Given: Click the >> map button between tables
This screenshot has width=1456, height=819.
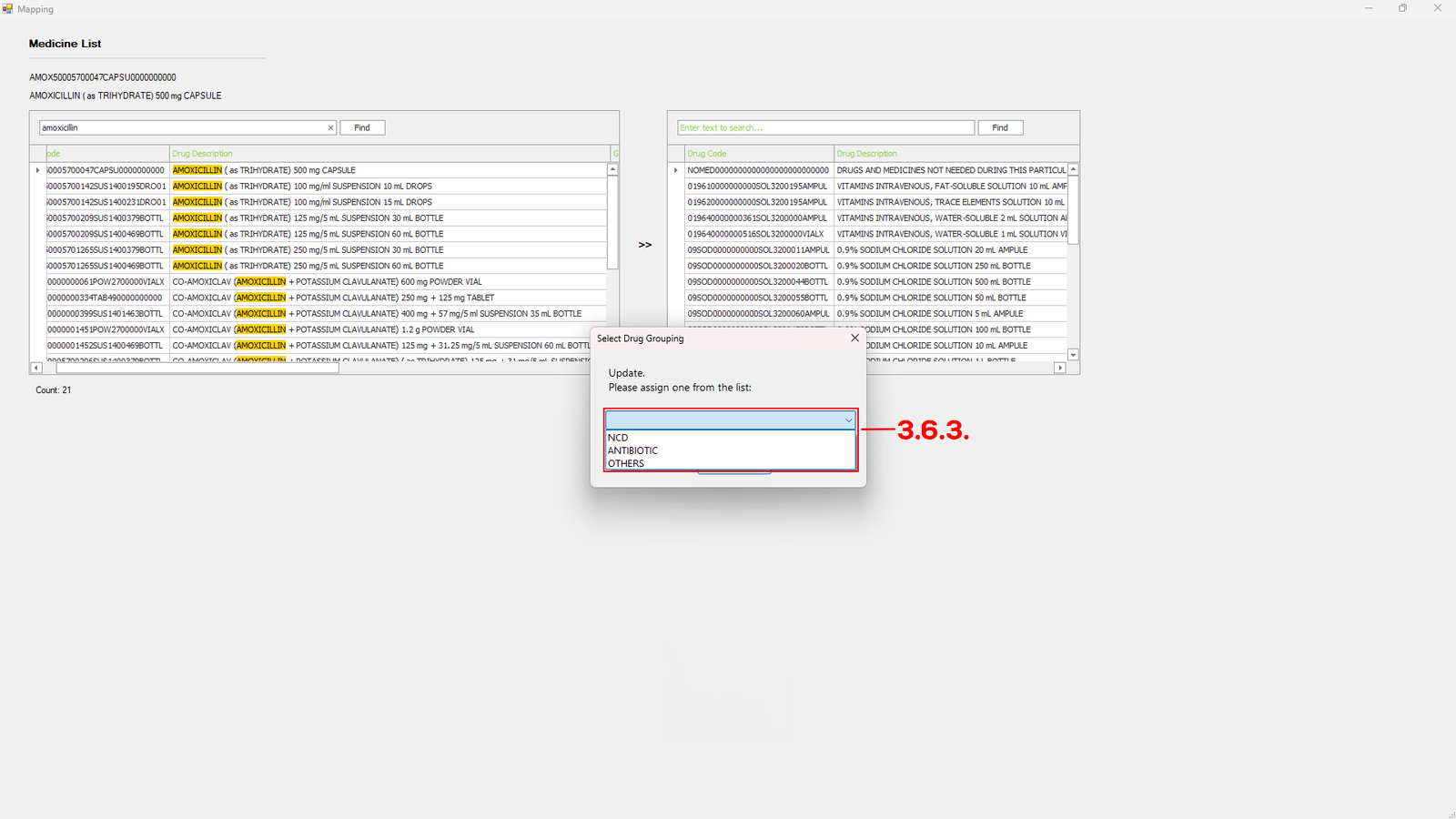Looking at the screenshot, I should (x=644, y=245).
